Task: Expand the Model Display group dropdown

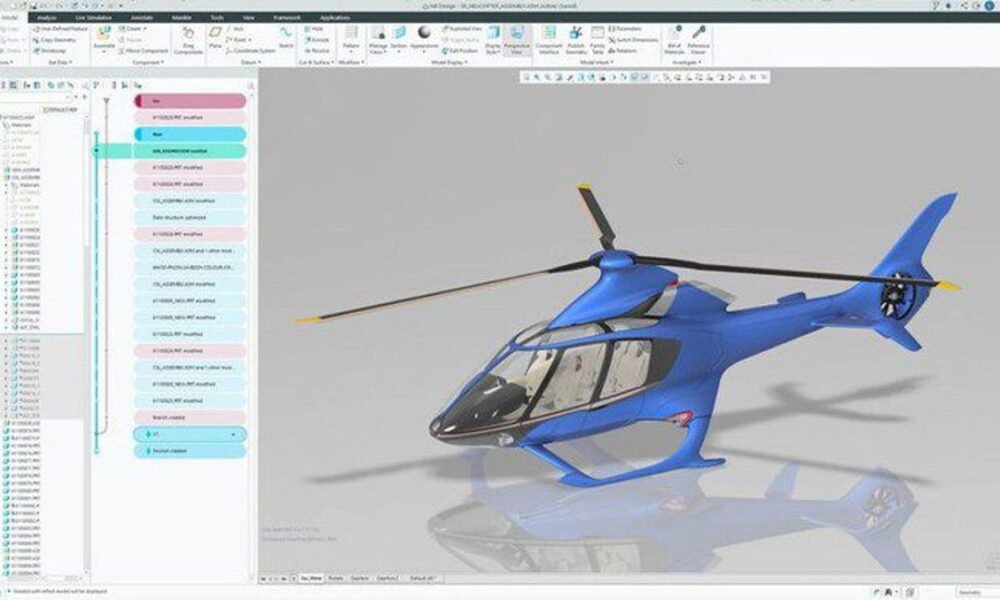Action: point(450,62)
